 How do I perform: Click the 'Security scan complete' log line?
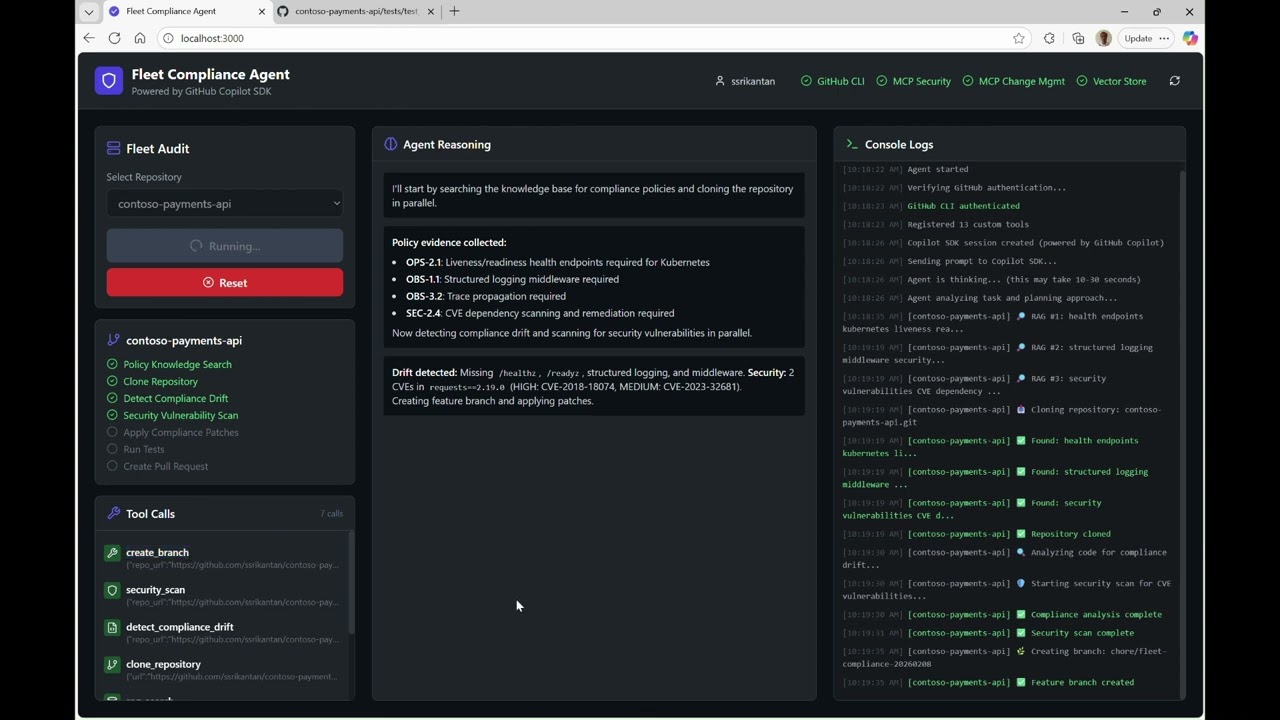[988, 633]
